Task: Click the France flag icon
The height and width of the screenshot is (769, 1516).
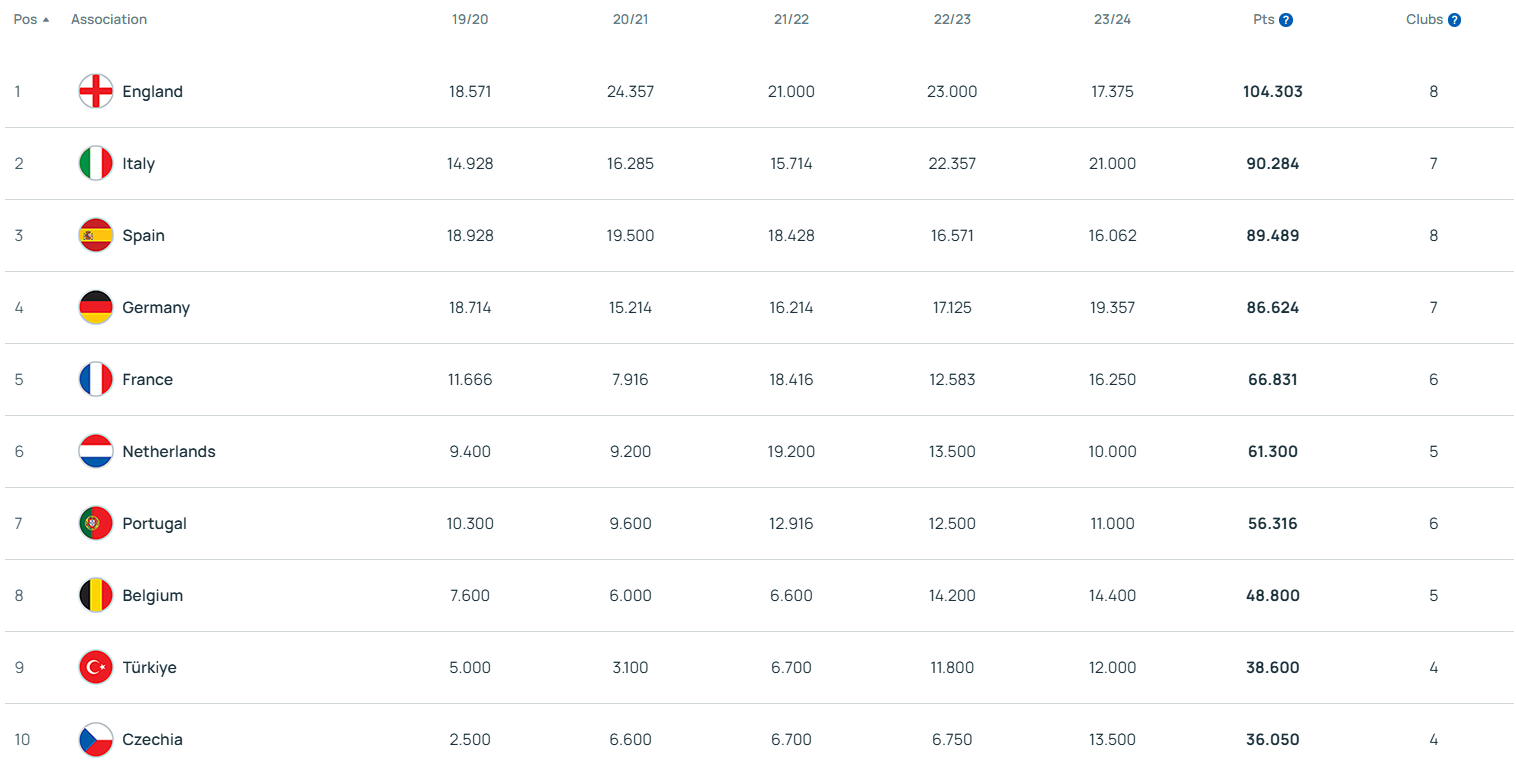Action: pos(95,379)
